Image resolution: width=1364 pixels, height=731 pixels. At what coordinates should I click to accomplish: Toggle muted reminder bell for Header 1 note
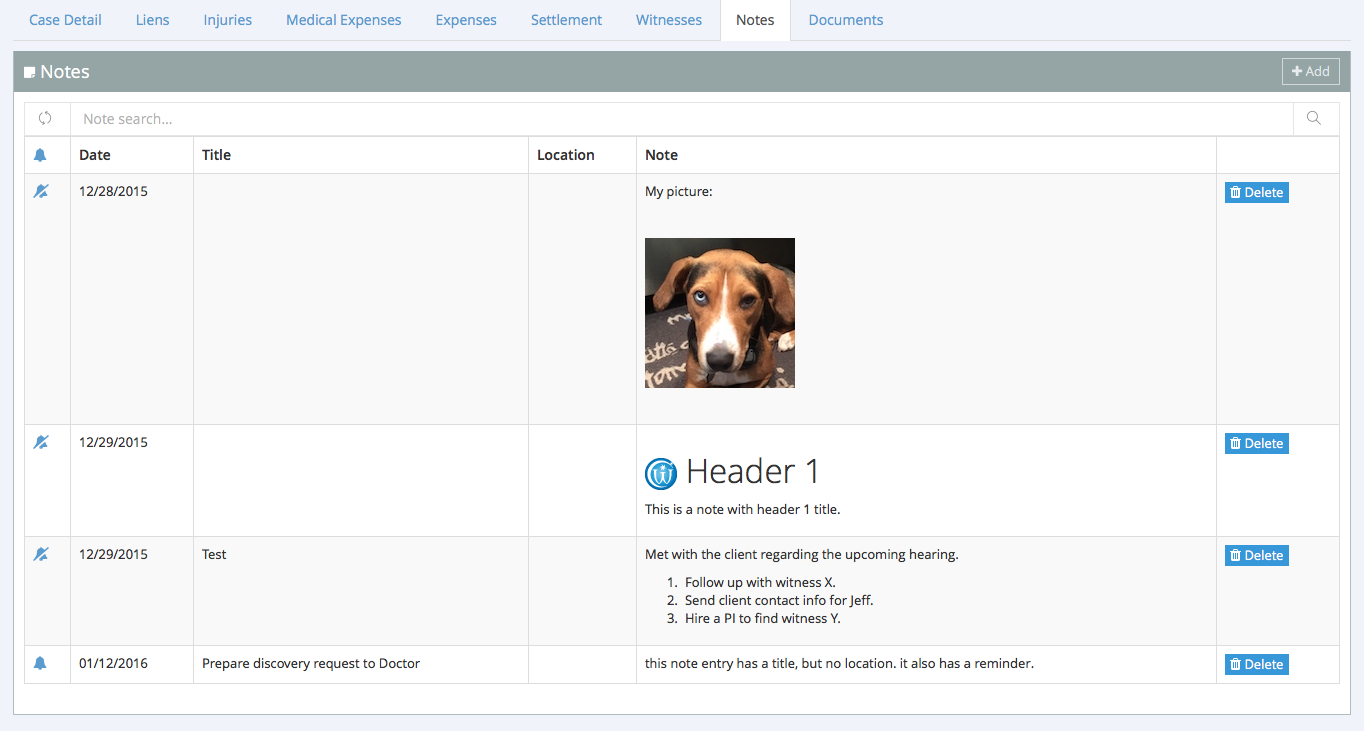tap(41, 442)
